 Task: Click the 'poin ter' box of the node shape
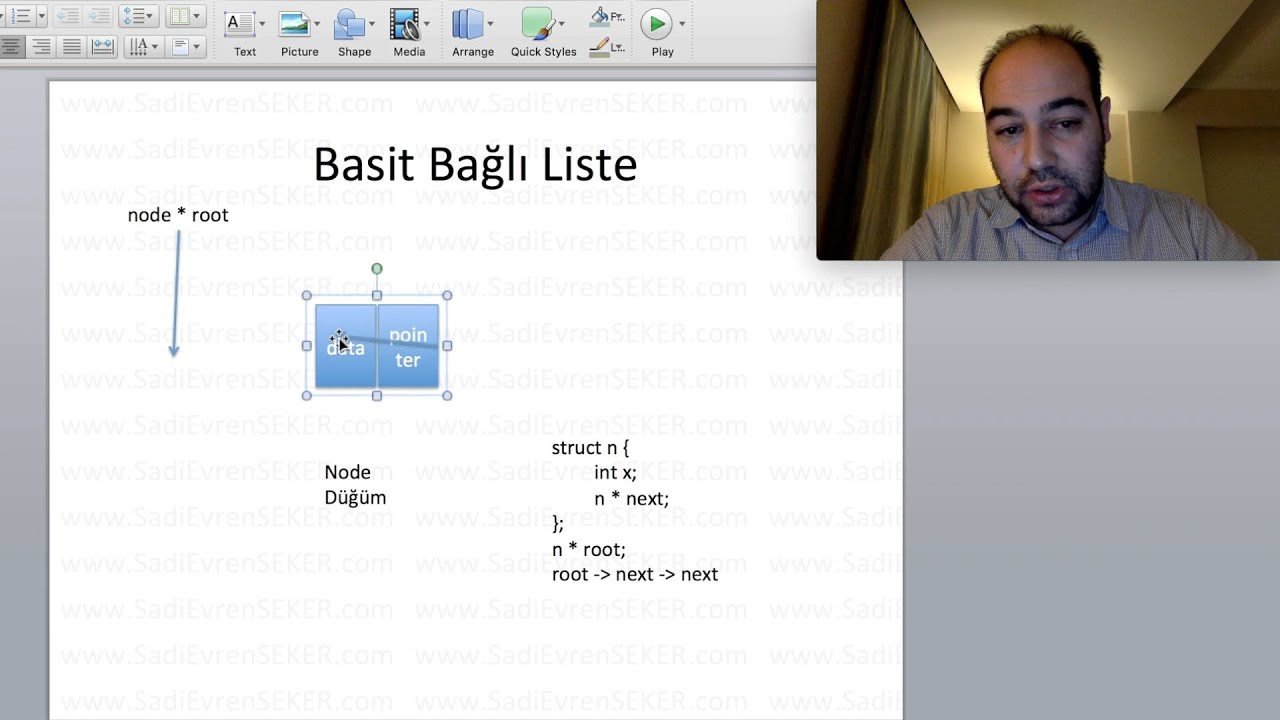(408, 347)
